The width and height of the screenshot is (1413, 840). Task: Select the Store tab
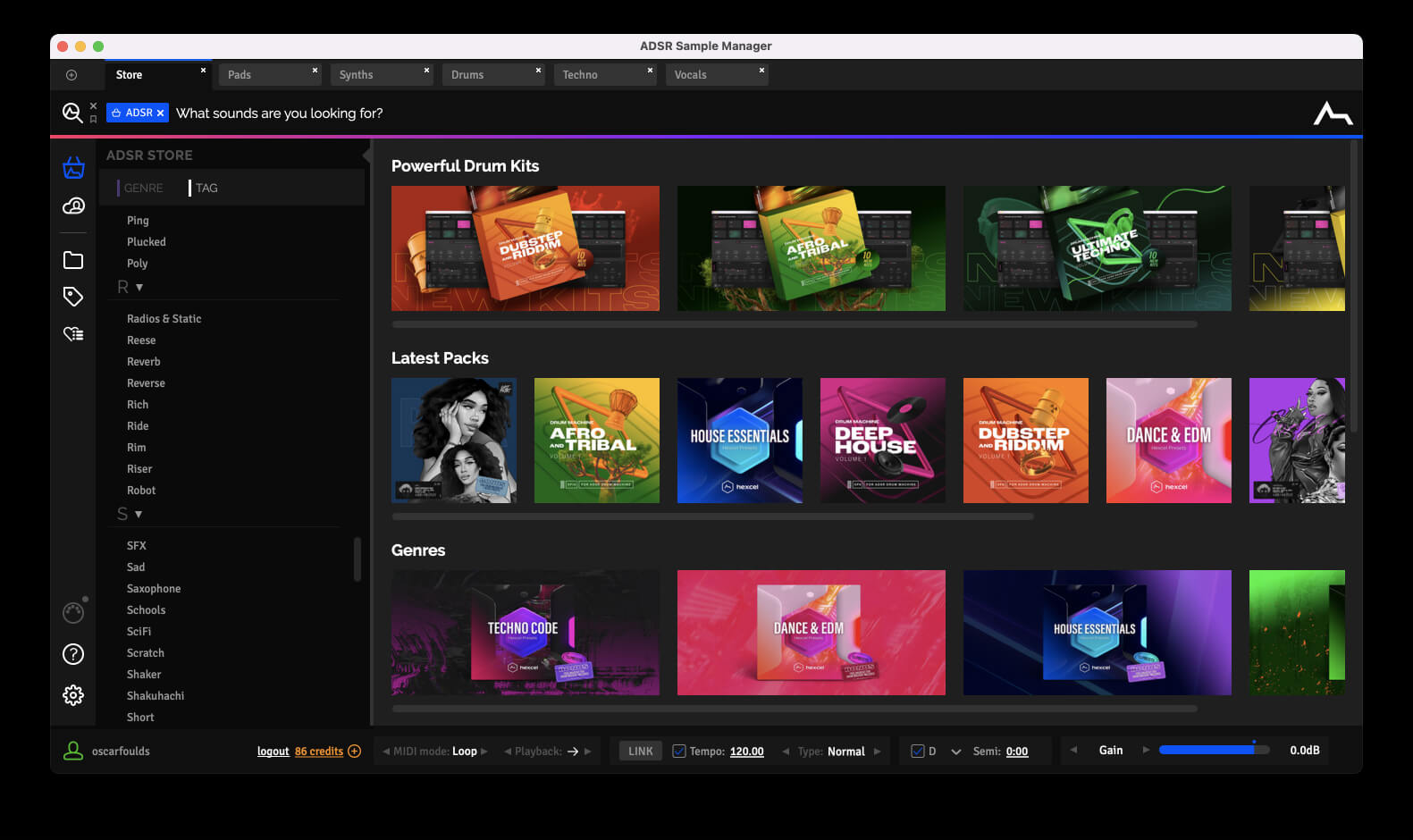(158, 74)
